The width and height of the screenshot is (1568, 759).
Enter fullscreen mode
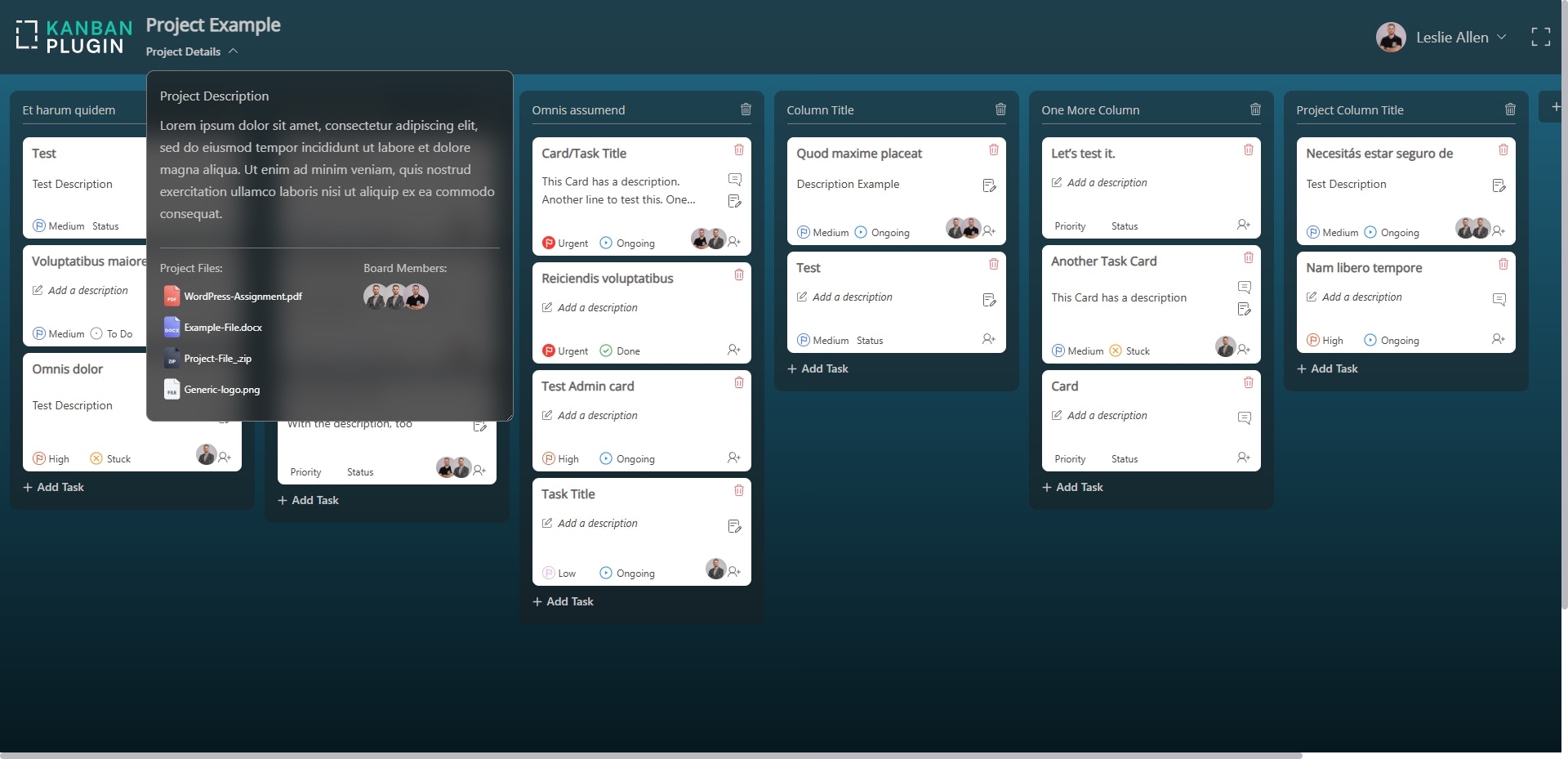click(1540, 37)
